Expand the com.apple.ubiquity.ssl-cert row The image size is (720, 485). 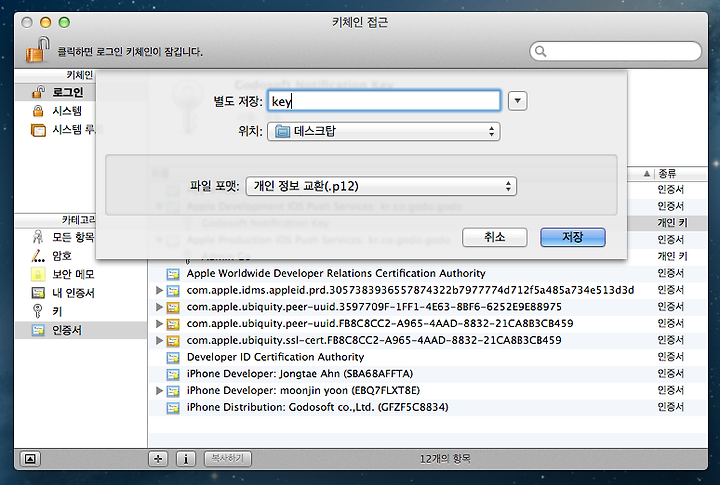click(159, 340)
